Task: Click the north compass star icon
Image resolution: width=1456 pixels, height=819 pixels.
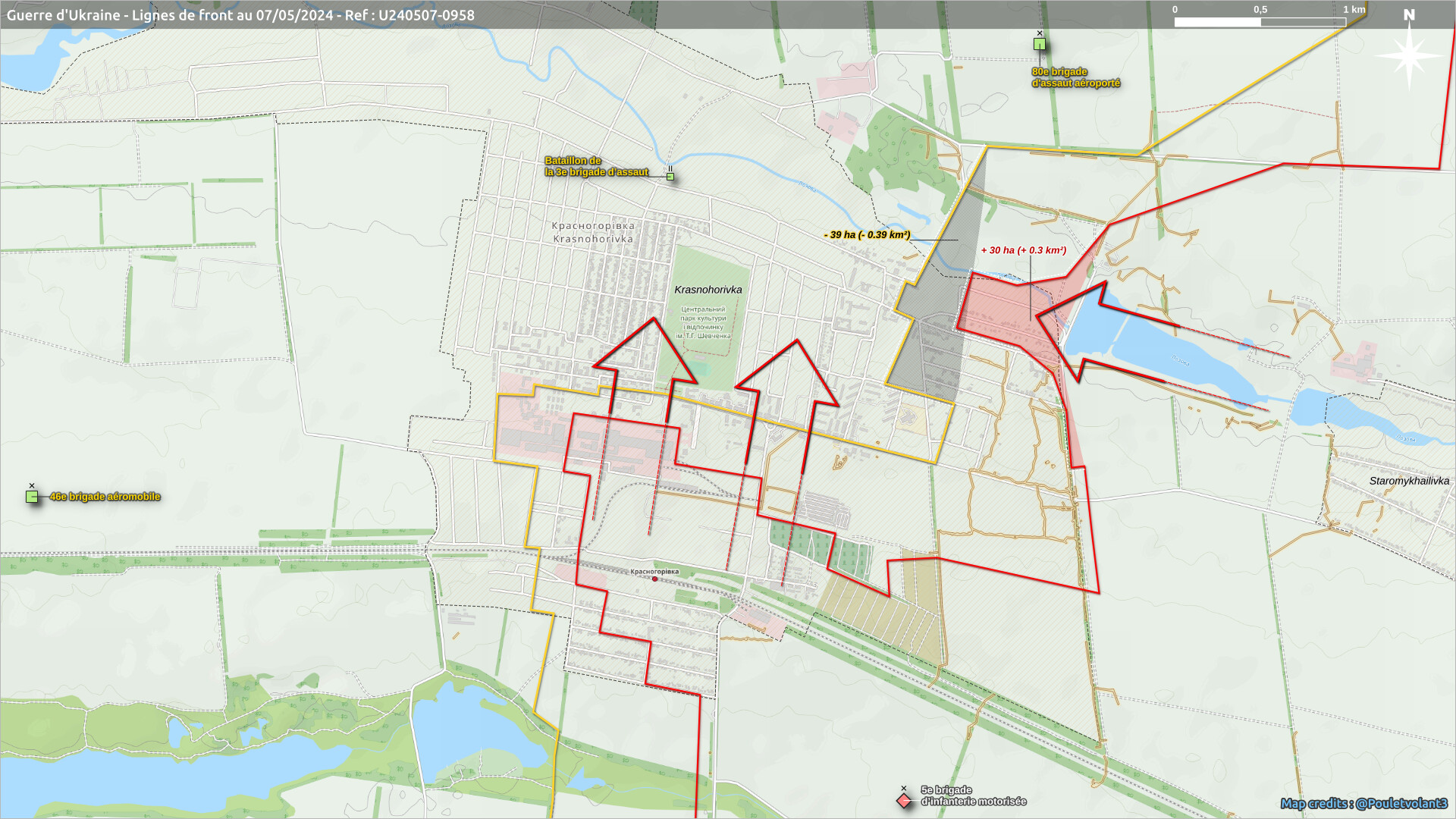Action: tap(1409, 55)
